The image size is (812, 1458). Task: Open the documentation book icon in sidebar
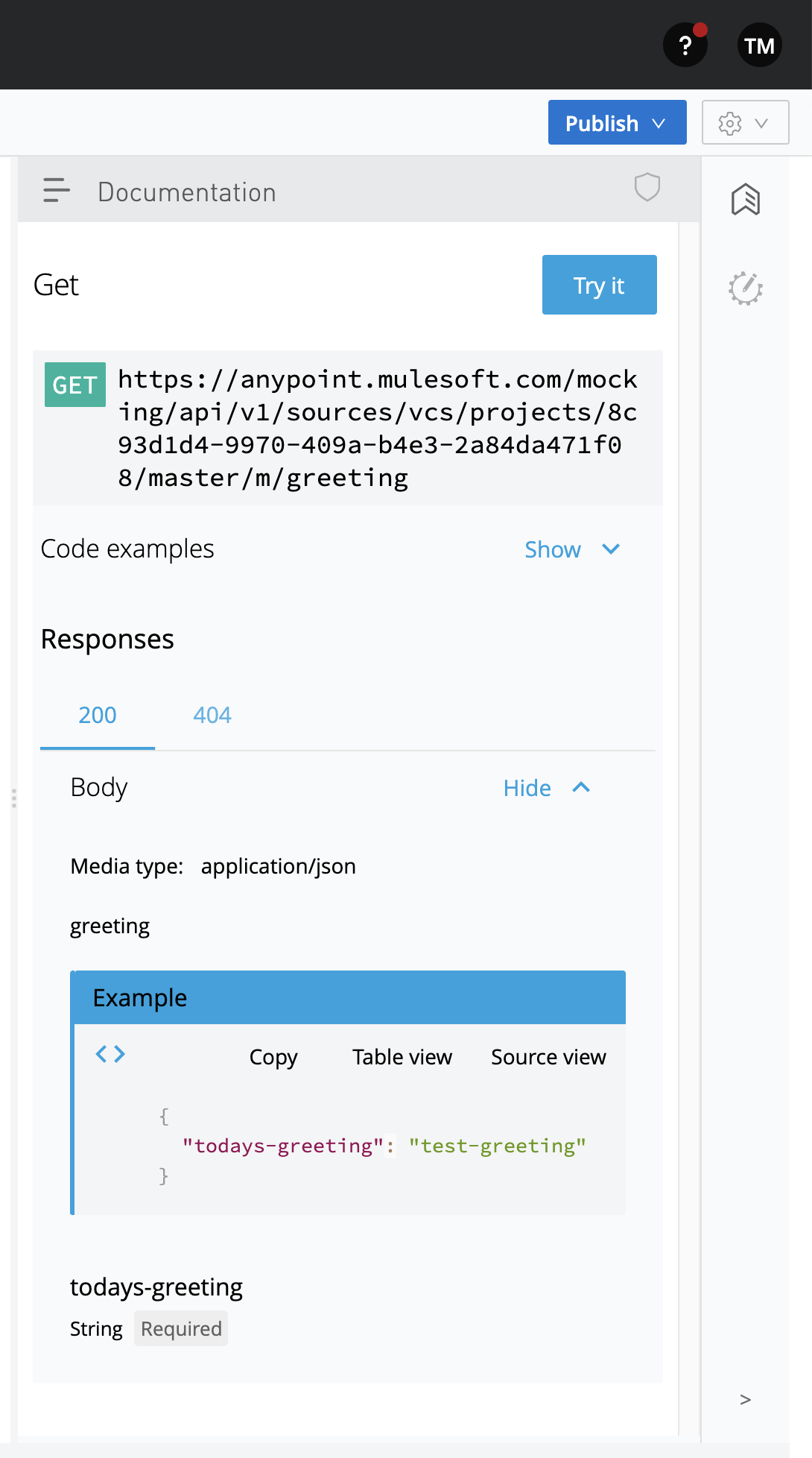[x=745, y=200]
